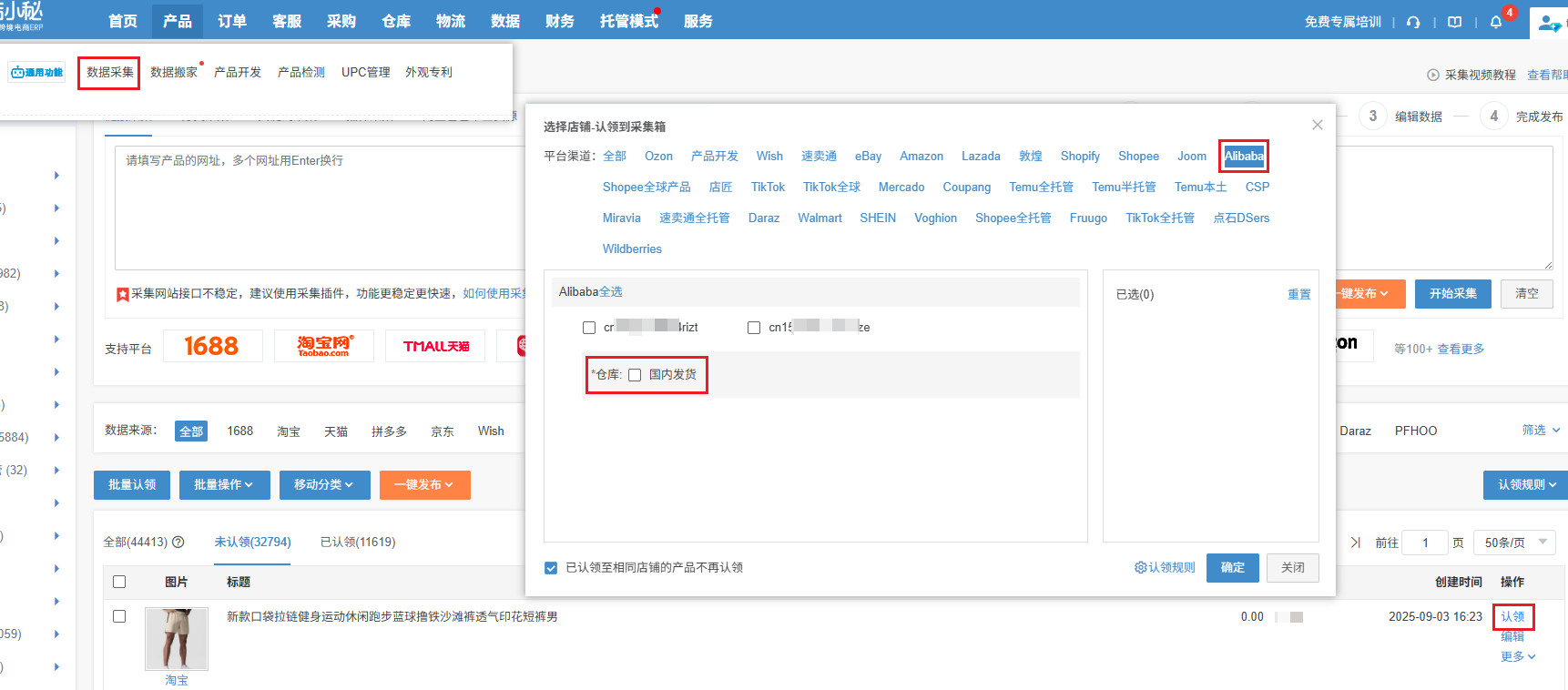The image size is (1568, 690).
Task: Check the second Alibaba store checkbox
Action: [x=754, y=328]
